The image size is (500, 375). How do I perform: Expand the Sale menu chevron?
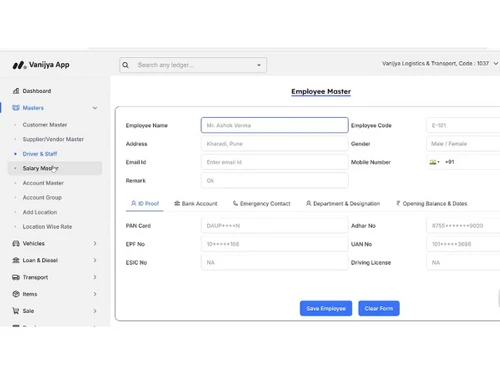[95, 311]
